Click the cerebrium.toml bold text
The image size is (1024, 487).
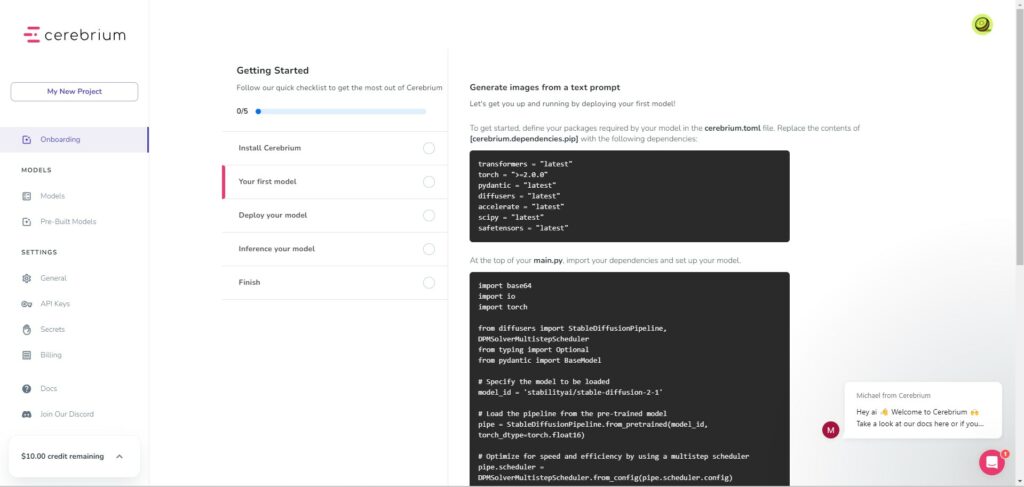pyautogui.click(x=731, y=128)
